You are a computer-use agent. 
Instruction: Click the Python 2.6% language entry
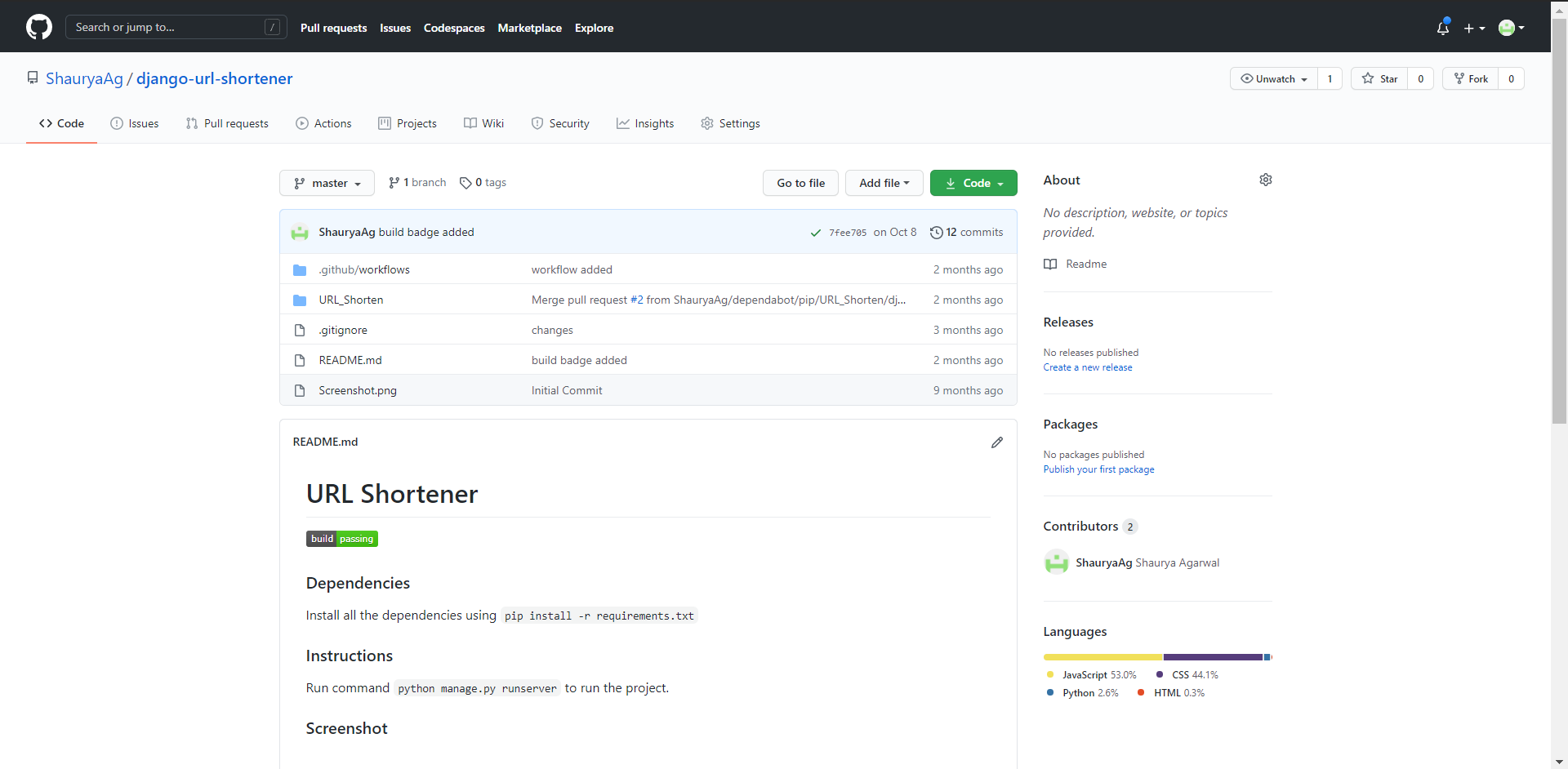pos(1082,693)
